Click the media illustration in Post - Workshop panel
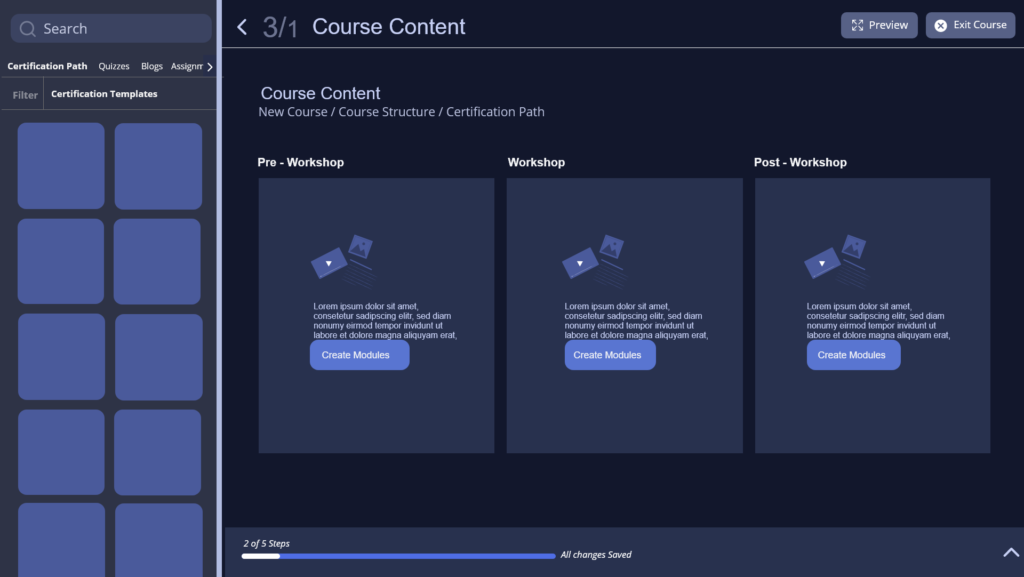This screenshot has height=577, width=1024. point(837,261)
